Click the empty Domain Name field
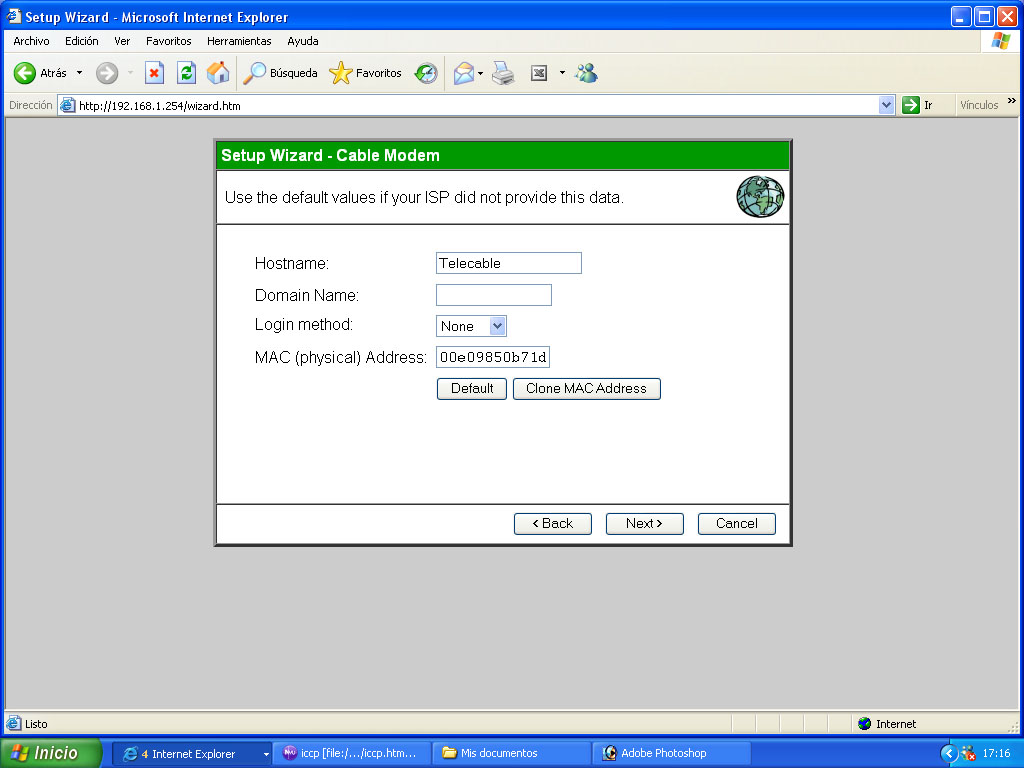 (x=494, y=295)
